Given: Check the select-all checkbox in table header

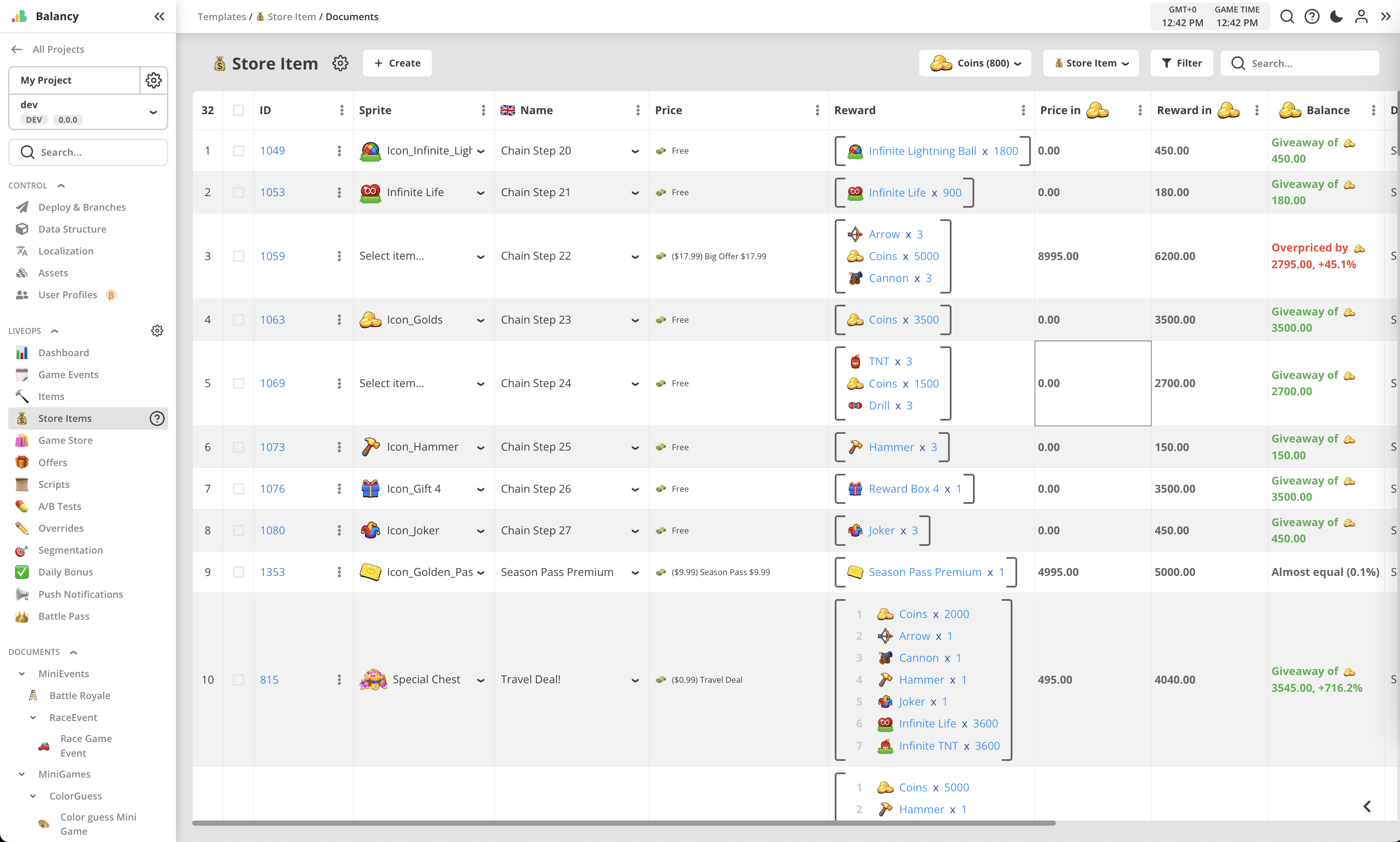Looking at the screenshot, I should tap(238, 111).
